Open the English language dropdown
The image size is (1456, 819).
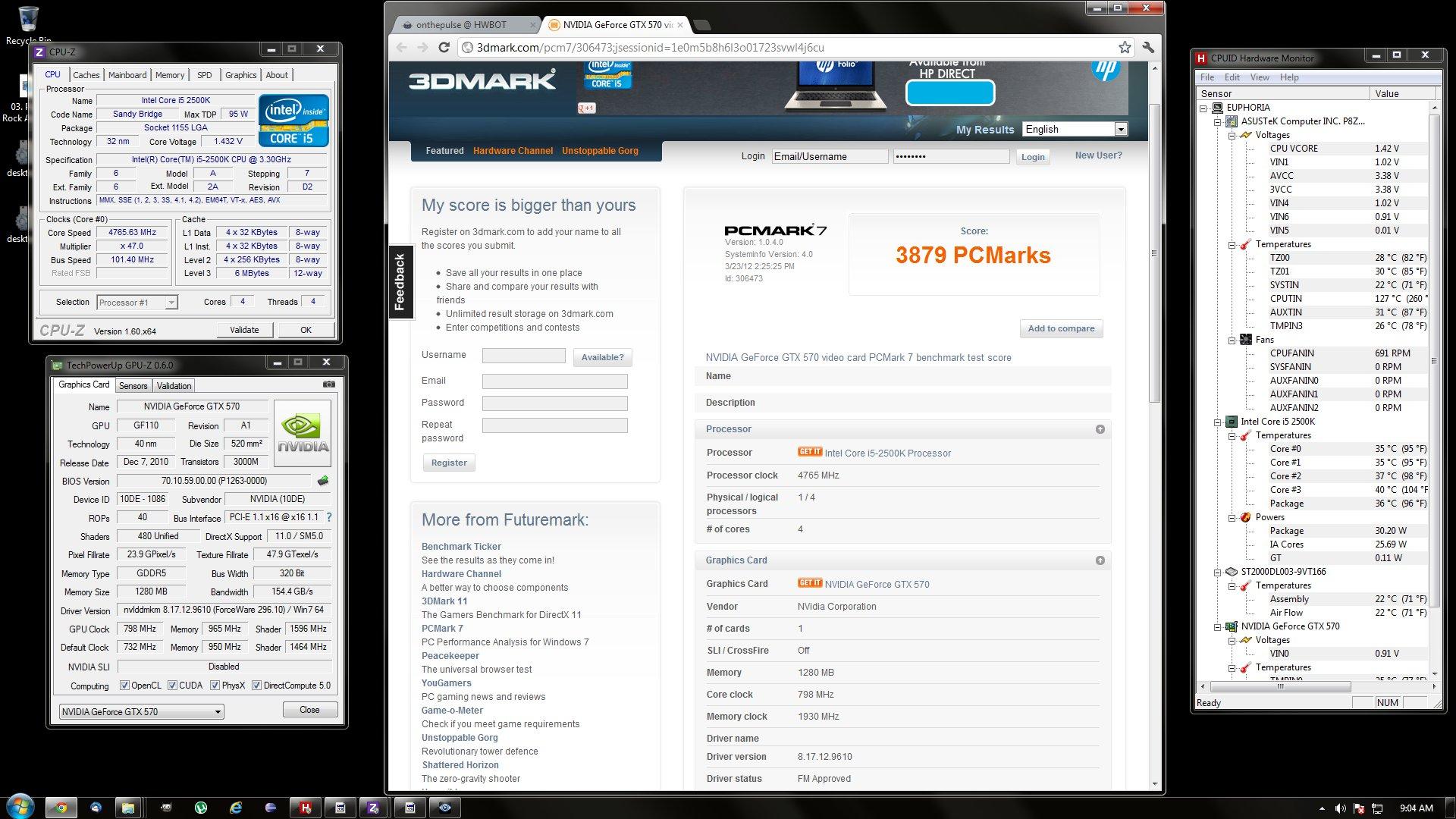[x=1075, y=129]
